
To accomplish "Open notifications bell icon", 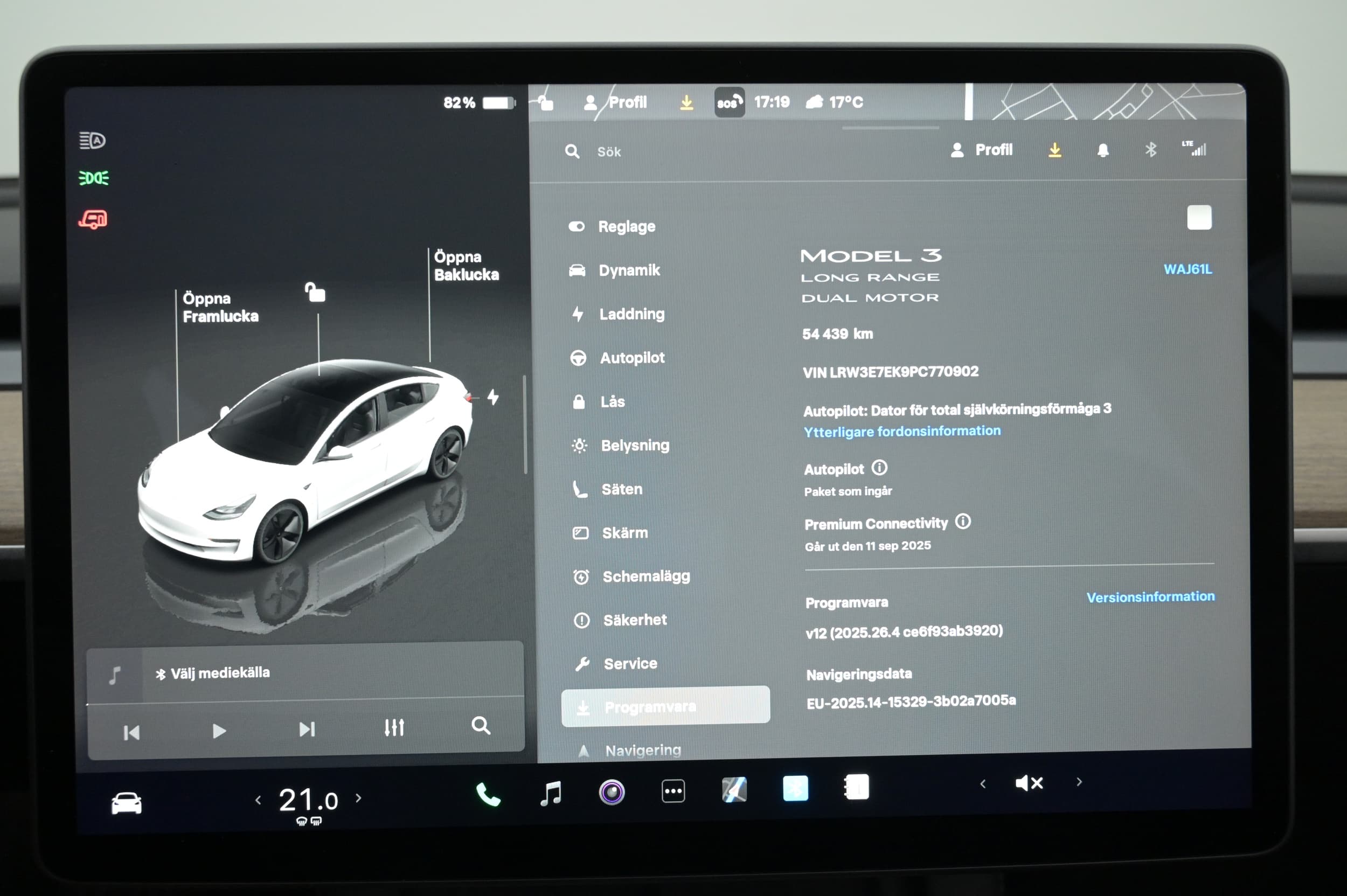I will (x=1103, y=150).
